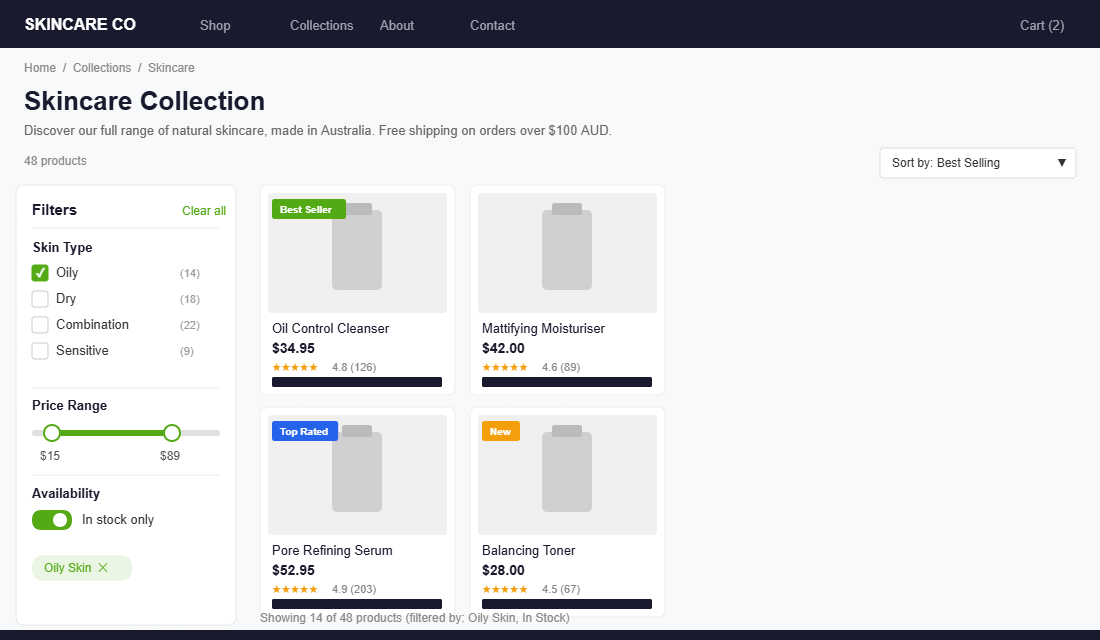Open the Sort by Best Selling dropdown
1100x640 pixels.
(977, 162)
